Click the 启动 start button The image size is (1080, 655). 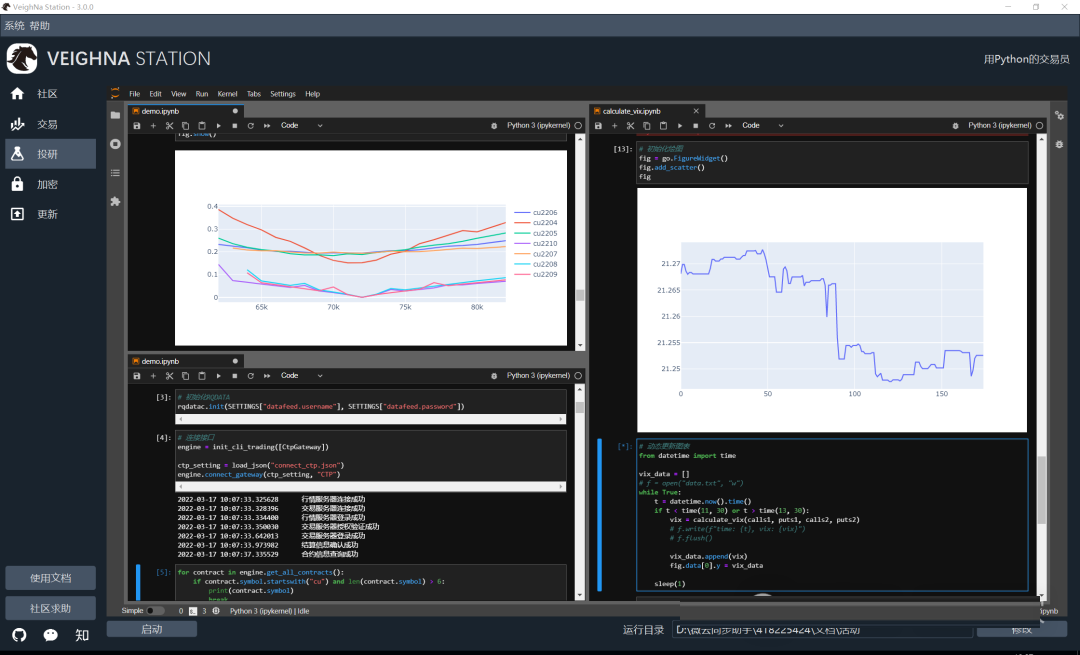(152, 629)
